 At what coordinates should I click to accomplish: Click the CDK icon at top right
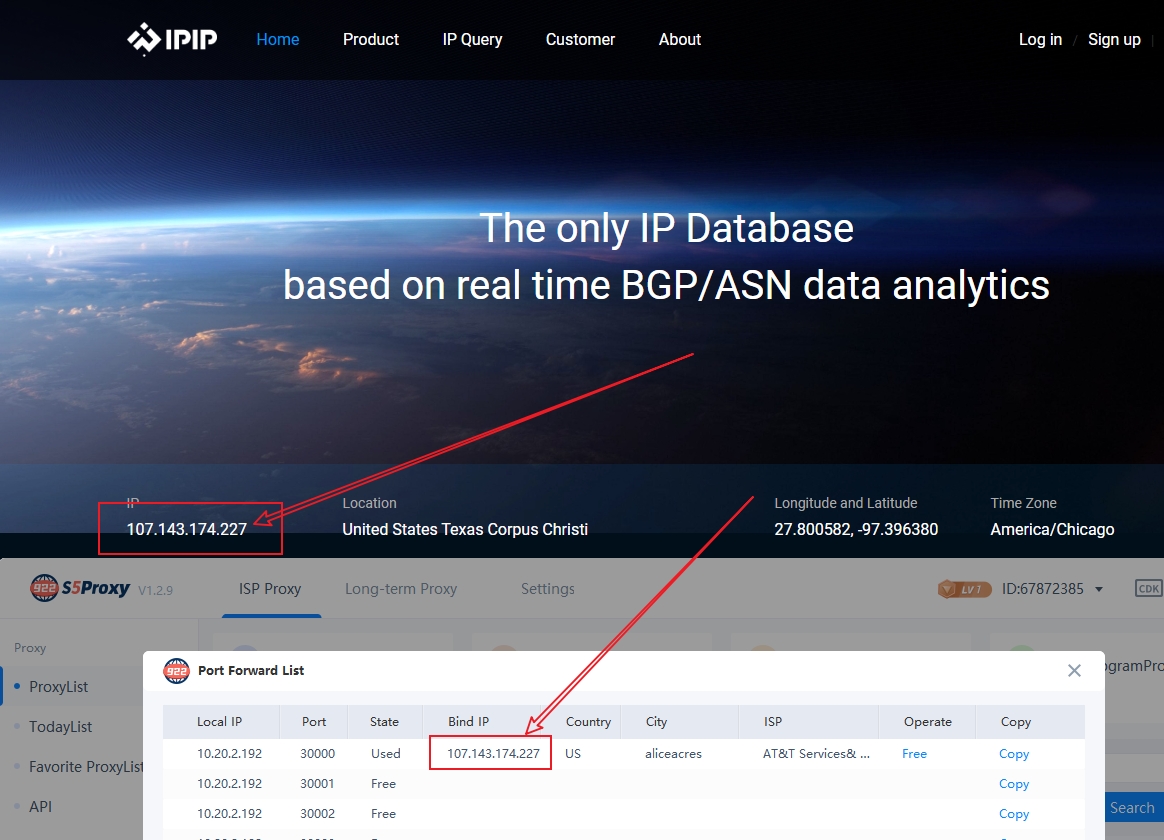point(1149,589)
